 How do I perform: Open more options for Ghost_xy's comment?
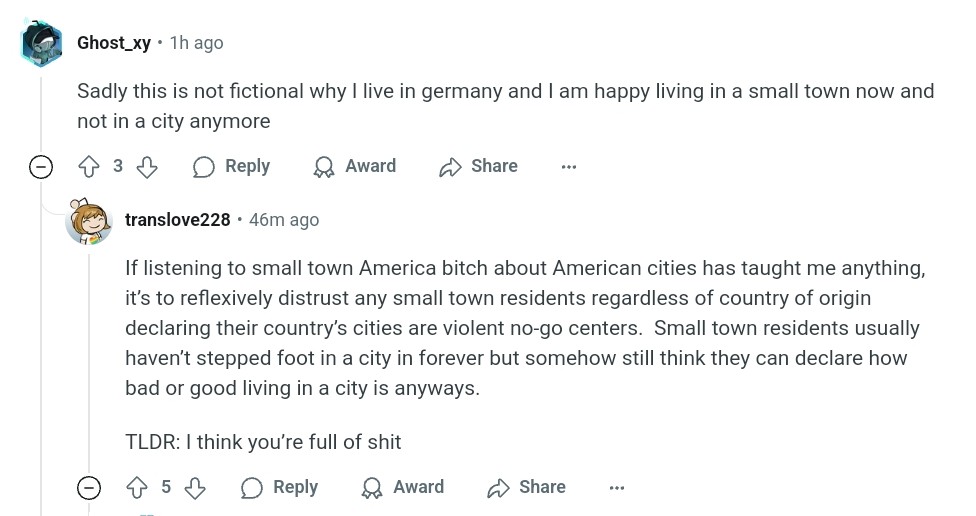point(569,167)
